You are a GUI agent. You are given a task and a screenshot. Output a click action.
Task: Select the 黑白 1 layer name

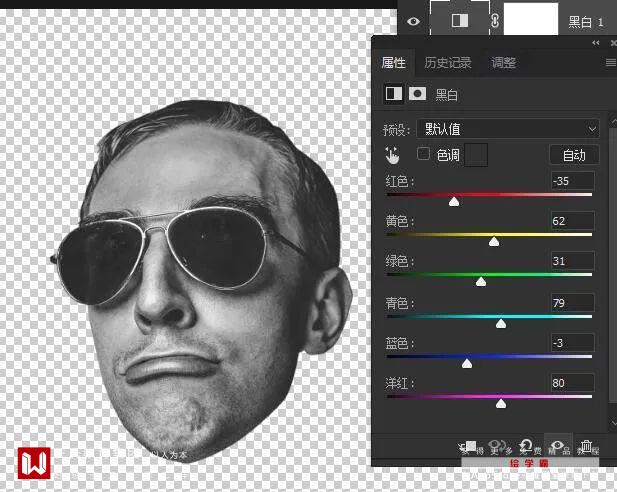coord(586,22)
